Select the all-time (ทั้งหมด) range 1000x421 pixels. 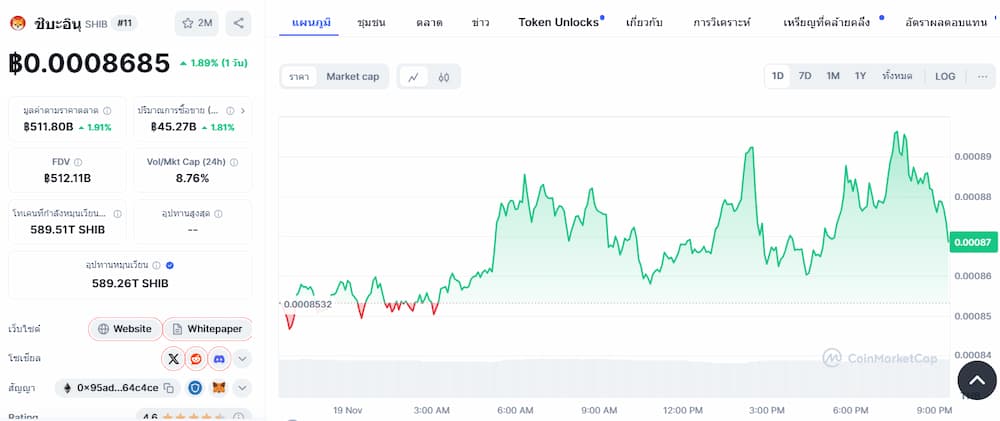coord(897,77)
